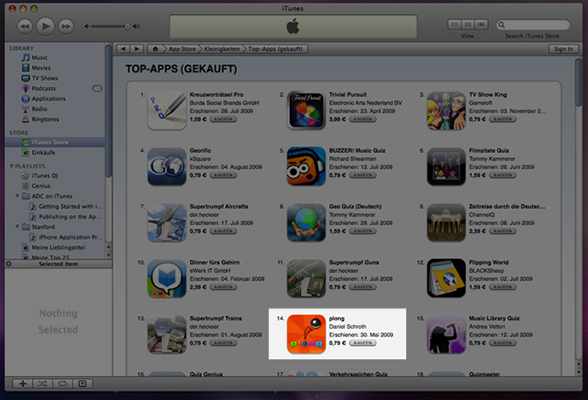Click the Music Library Quiz title
The width and height of the screenshot is (588, 400).
click(494, 318)
